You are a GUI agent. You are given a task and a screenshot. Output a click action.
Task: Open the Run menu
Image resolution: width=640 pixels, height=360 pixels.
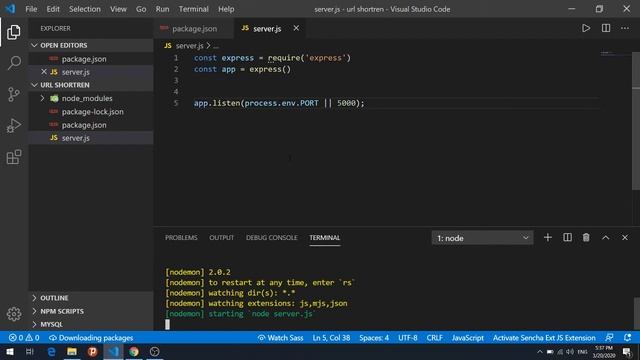[x=162, y=9]
